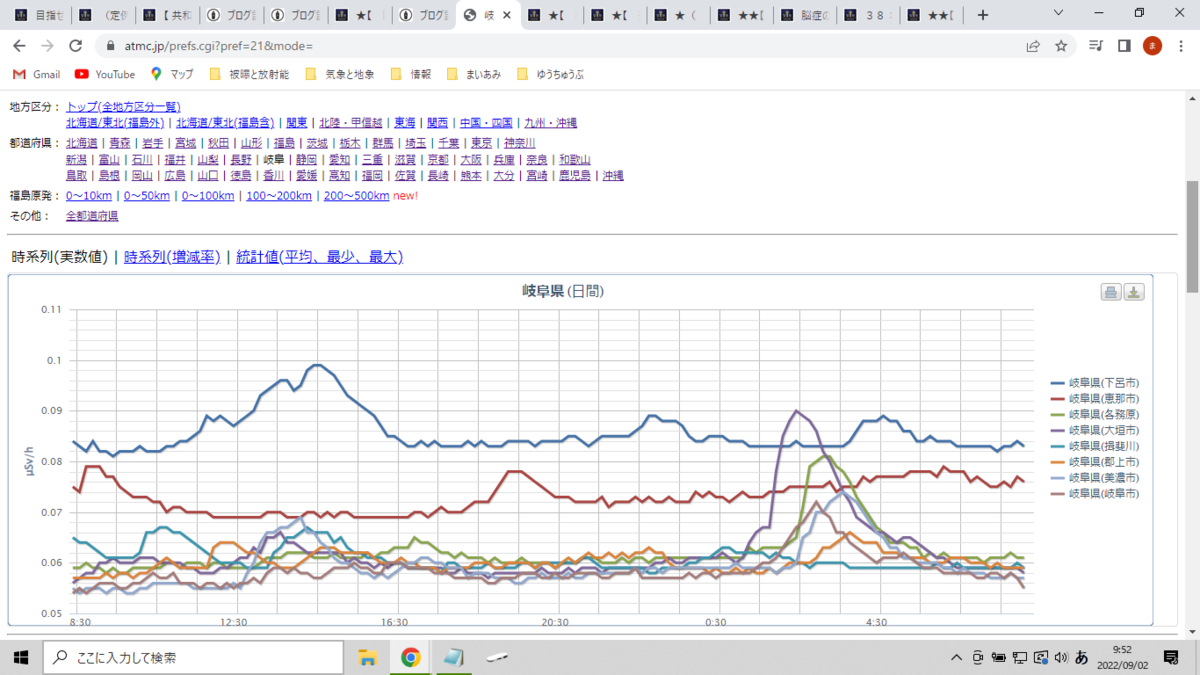Switch to 時系列(増減率) view
This screenshot has width=1200, height=675.
pyautogui.click(x=172, y=257)
